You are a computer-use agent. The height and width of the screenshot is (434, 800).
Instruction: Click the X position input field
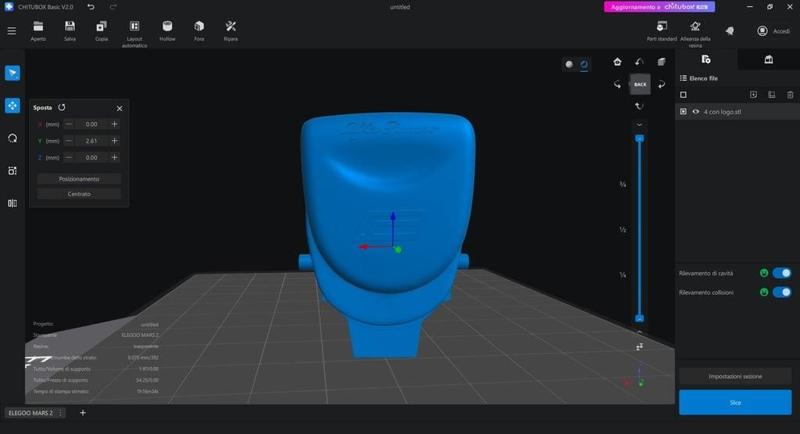[x=91, y=124]
